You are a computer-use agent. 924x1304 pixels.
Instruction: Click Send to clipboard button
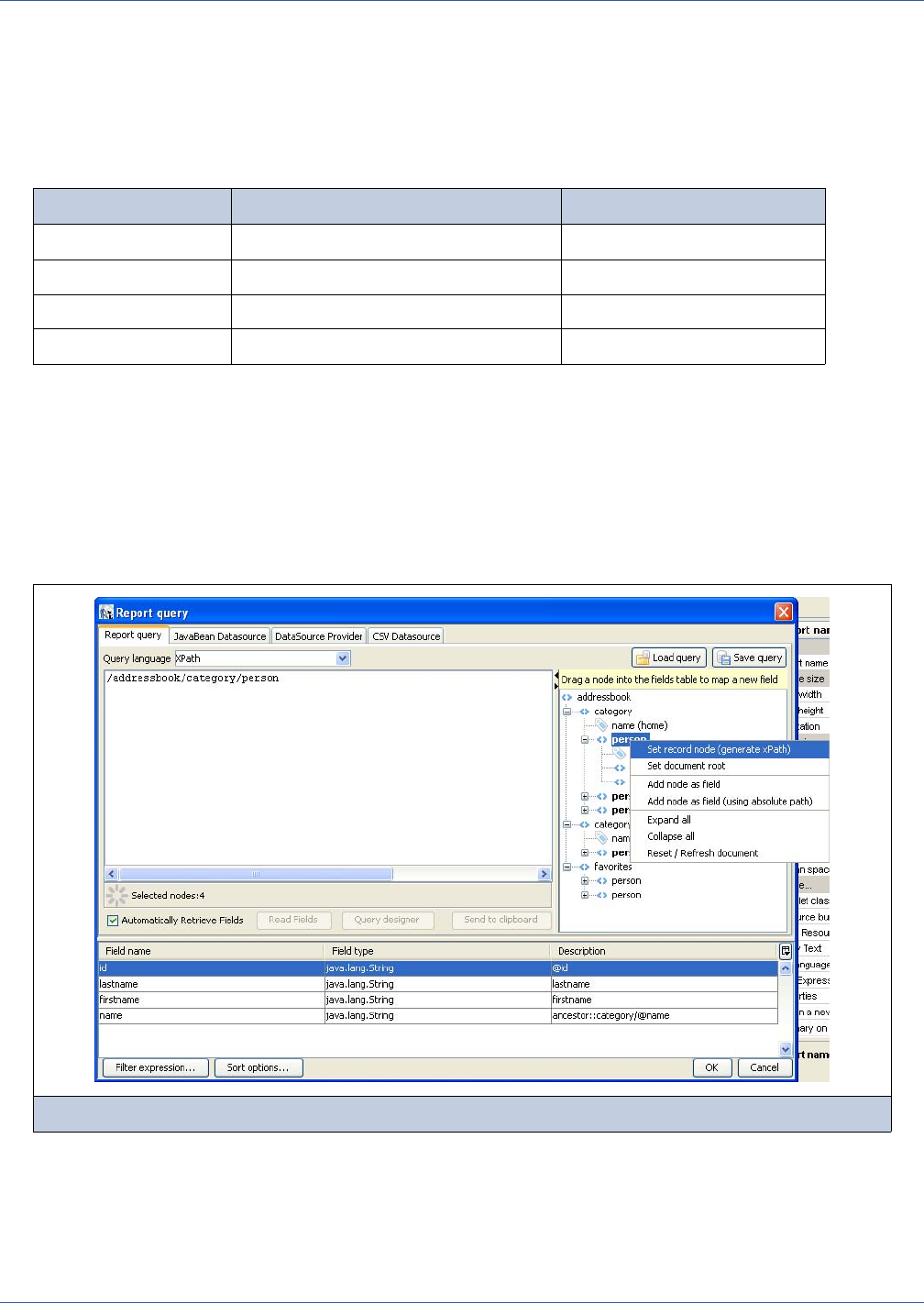[x=500, y=920]
